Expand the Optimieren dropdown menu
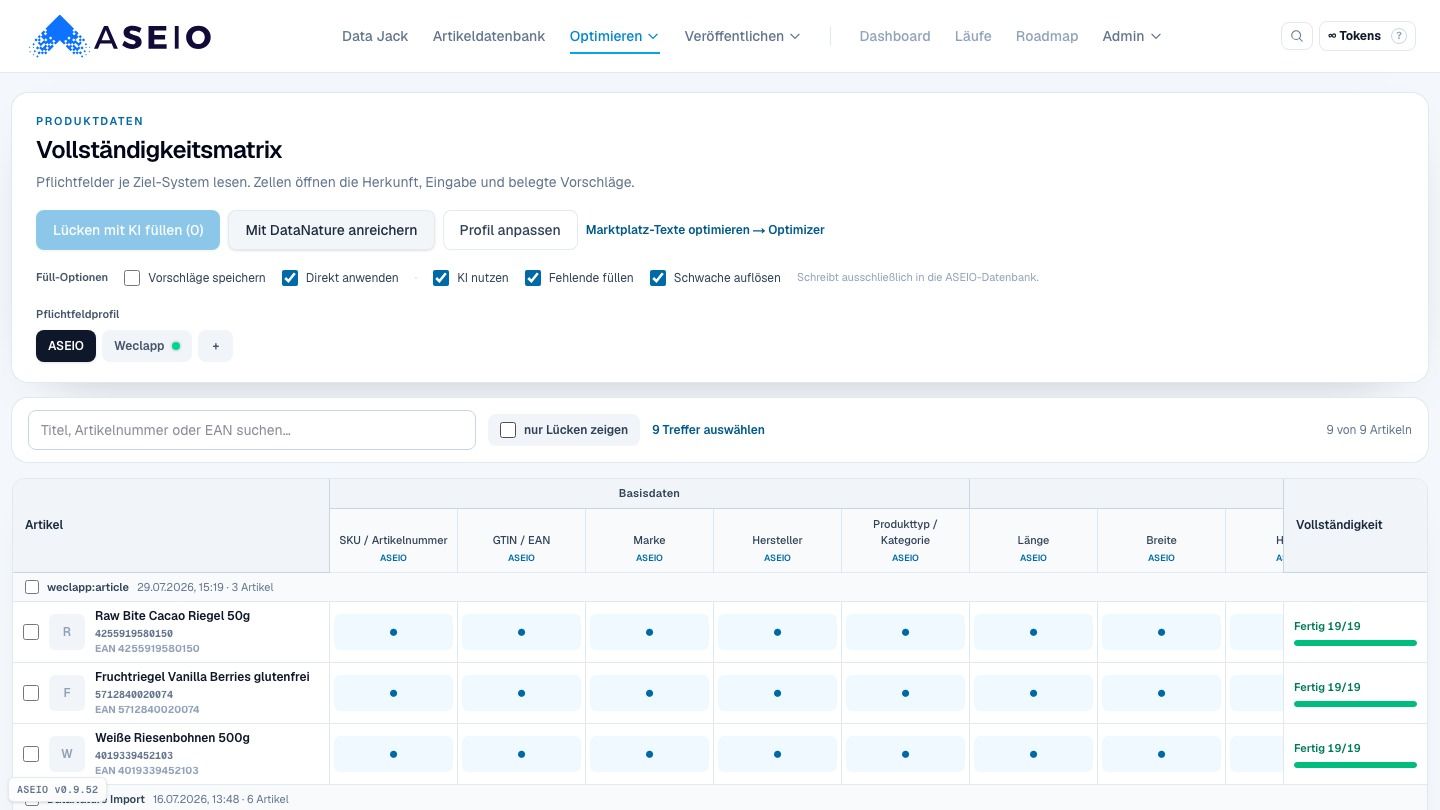This screenshot has width=1440, height=810. [x=614, y=36]
